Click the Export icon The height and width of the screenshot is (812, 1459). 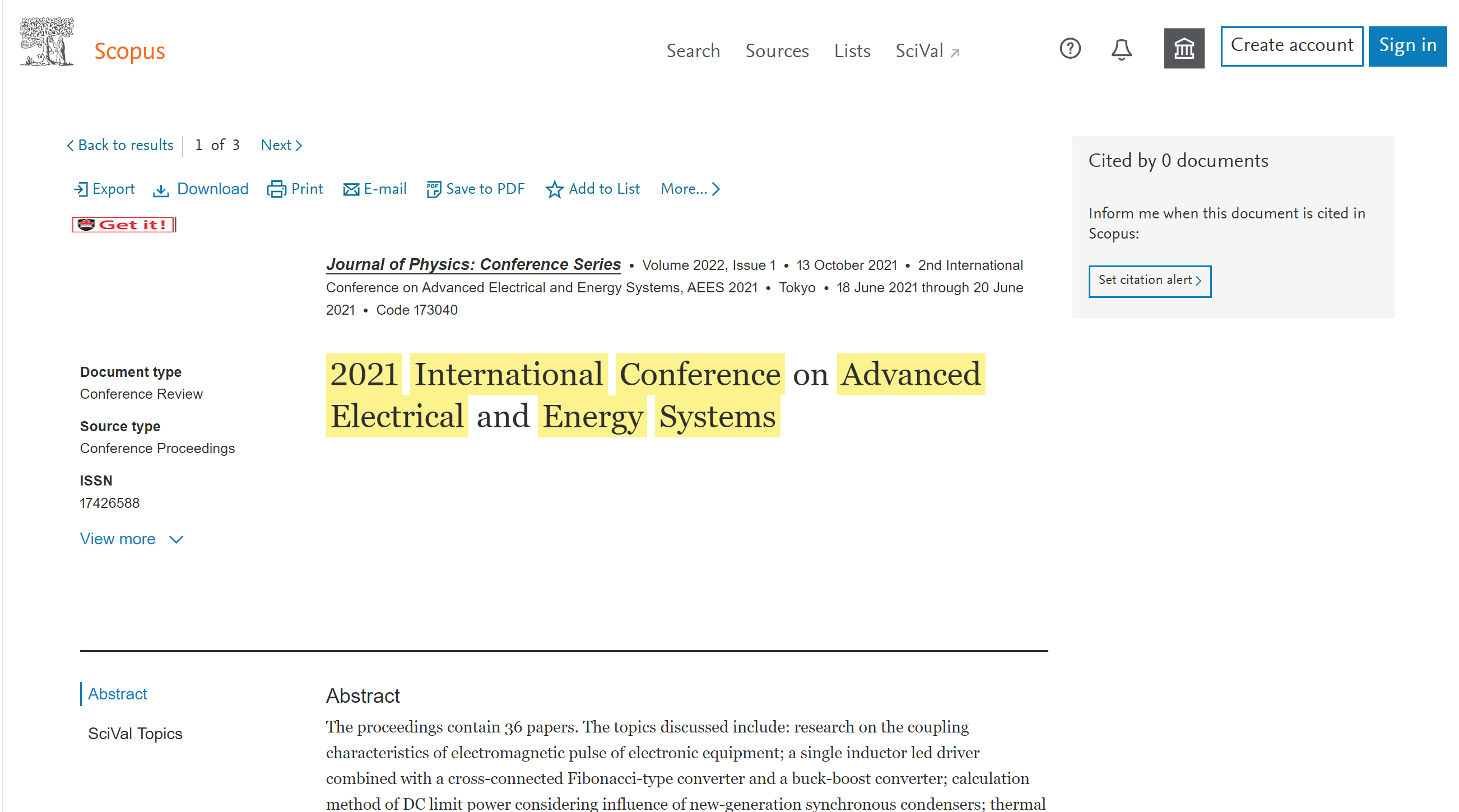tap(81, 189)
